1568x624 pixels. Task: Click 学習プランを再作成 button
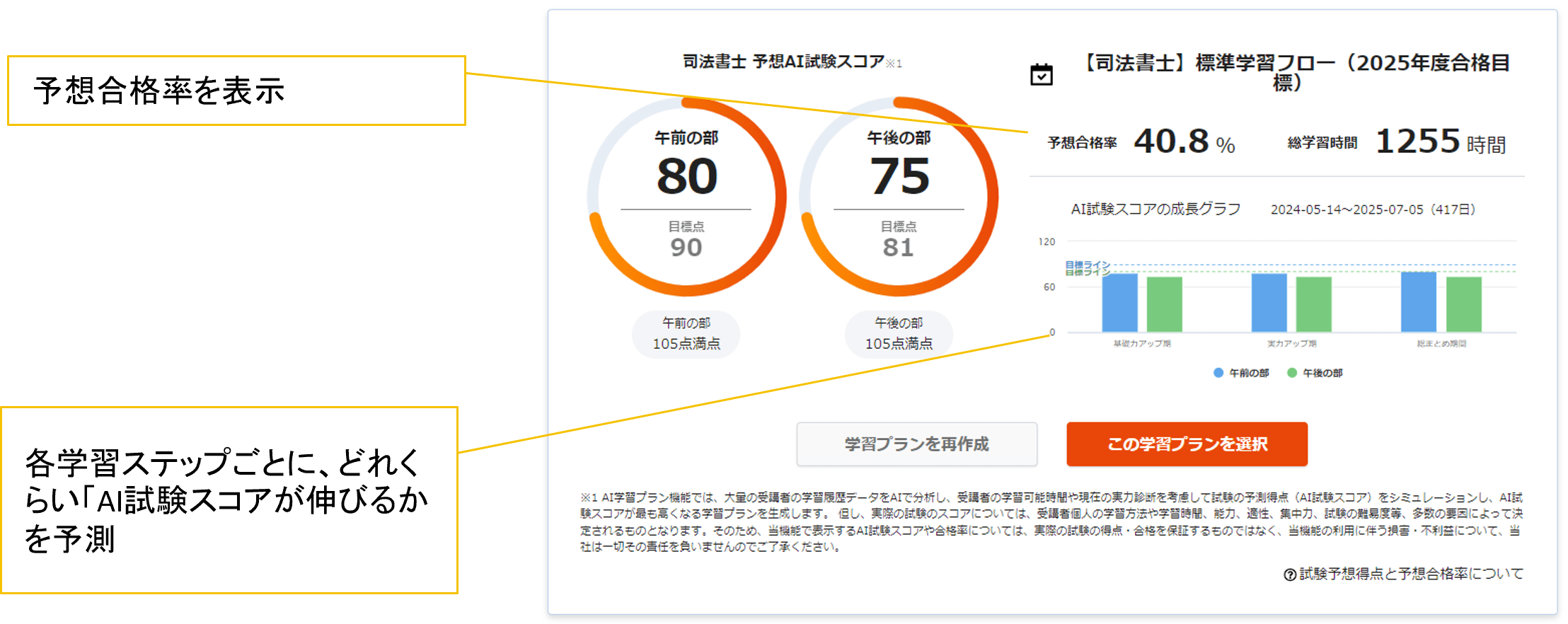tap(916, 444)
